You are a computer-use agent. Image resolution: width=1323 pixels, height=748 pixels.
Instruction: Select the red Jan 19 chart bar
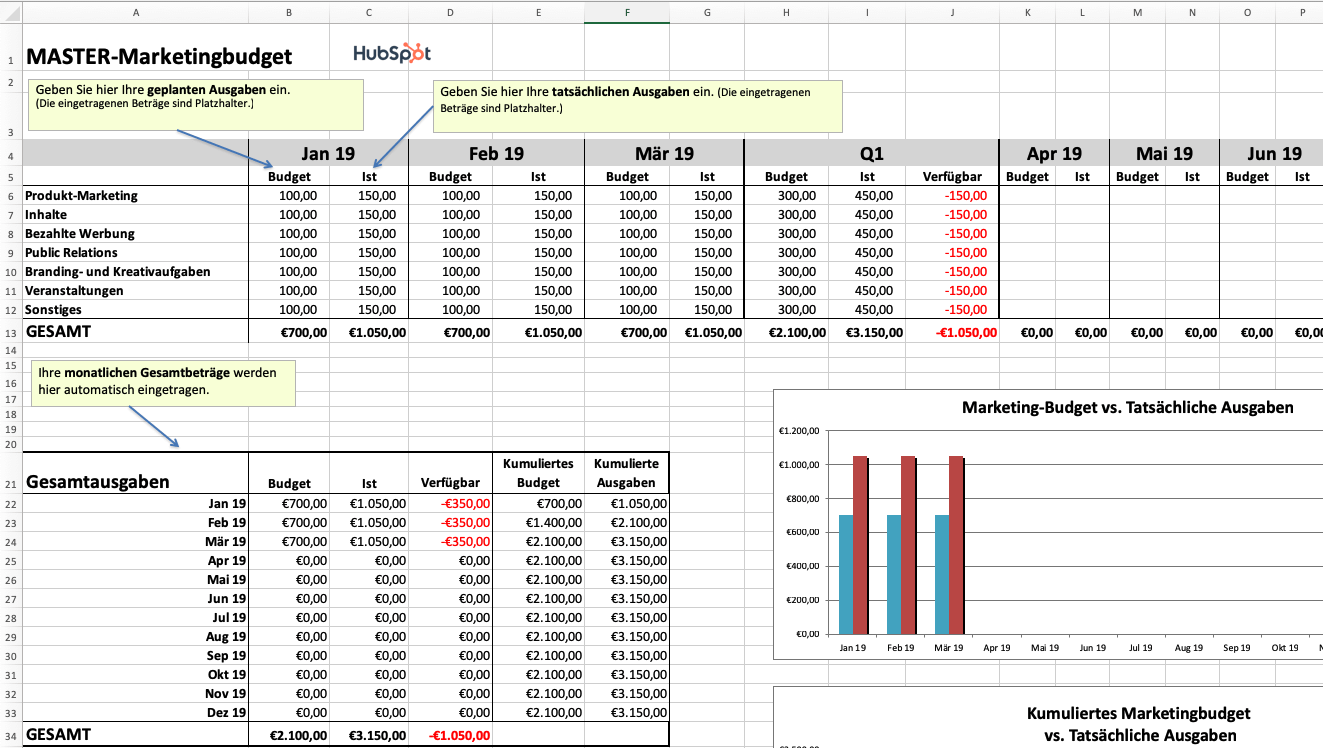(x=860, y=545)
